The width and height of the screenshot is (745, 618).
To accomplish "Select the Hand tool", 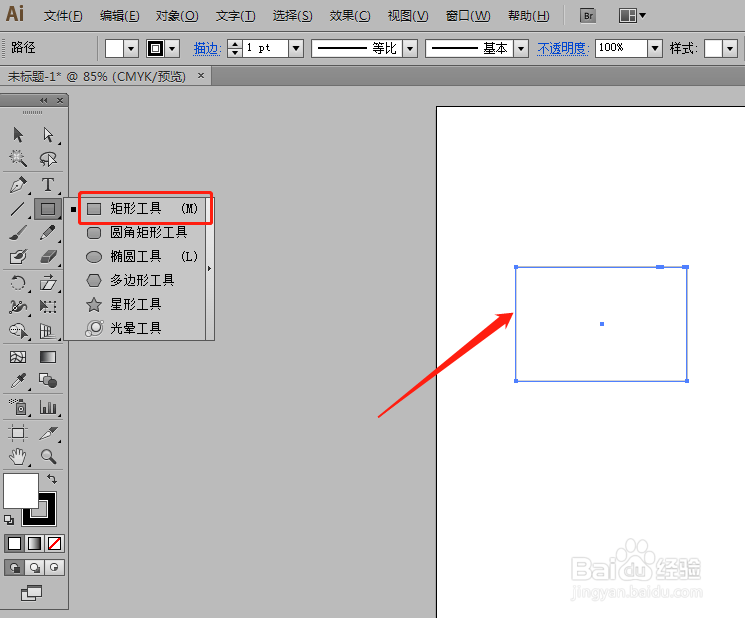I will (18, 457).
